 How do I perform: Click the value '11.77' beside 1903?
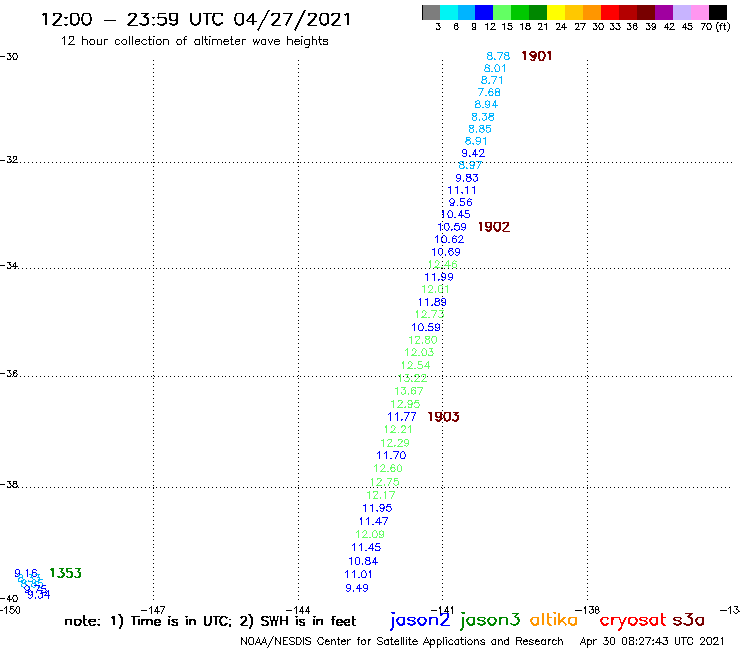coord(402,417)
